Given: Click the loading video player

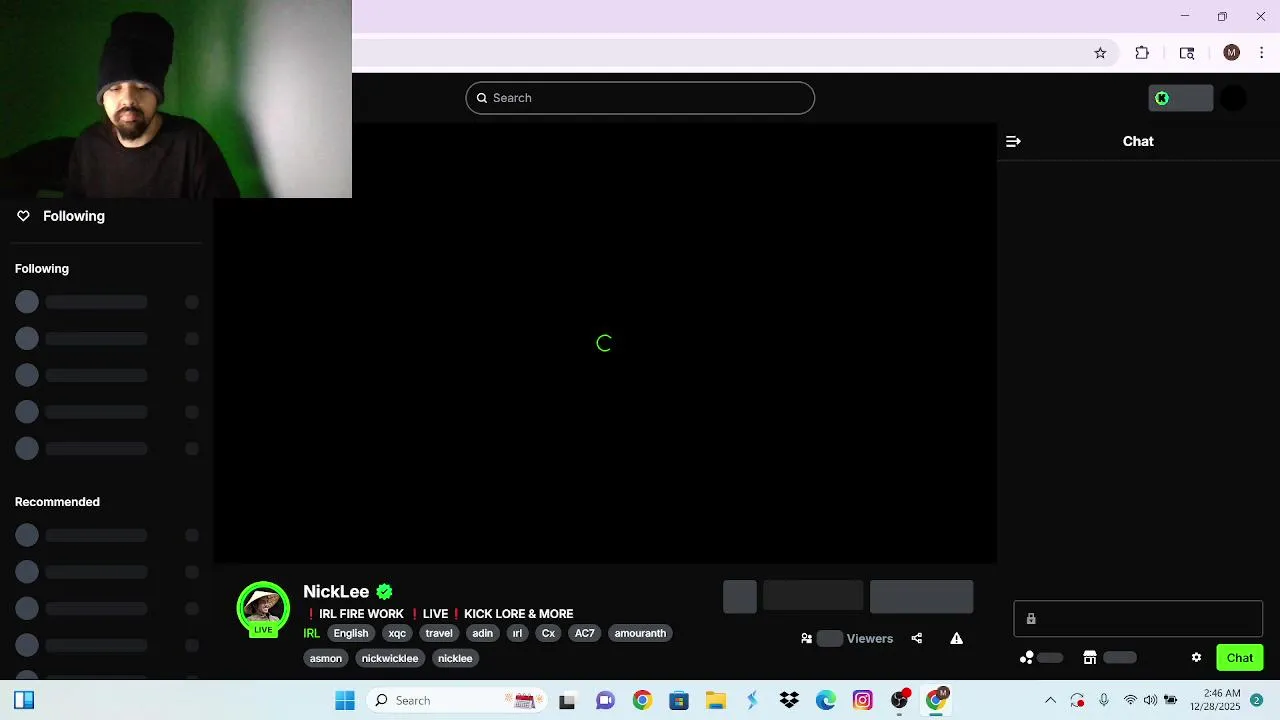Looking at the screenshot, I should (604, 343).
